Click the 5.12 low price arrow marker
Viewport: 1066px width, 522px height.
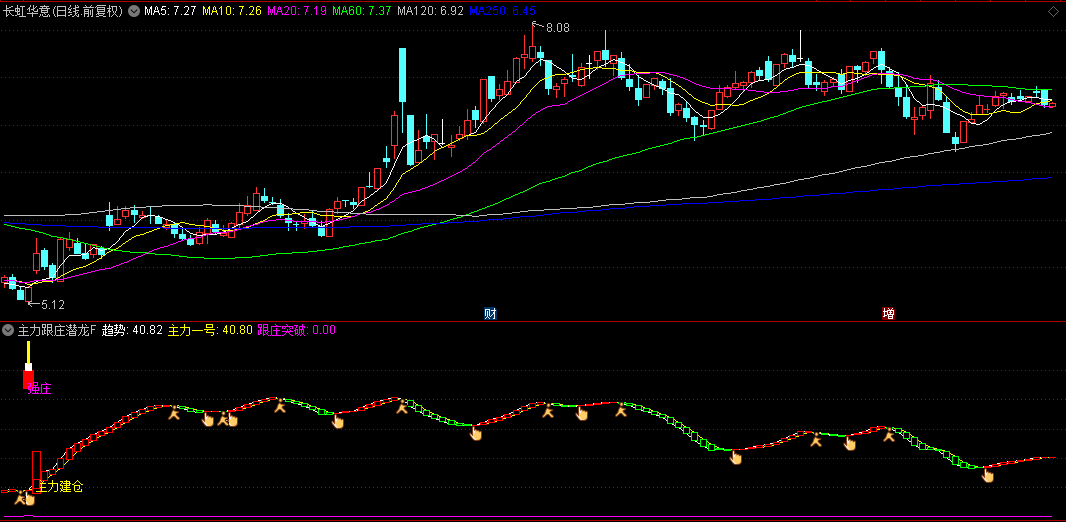46,304
